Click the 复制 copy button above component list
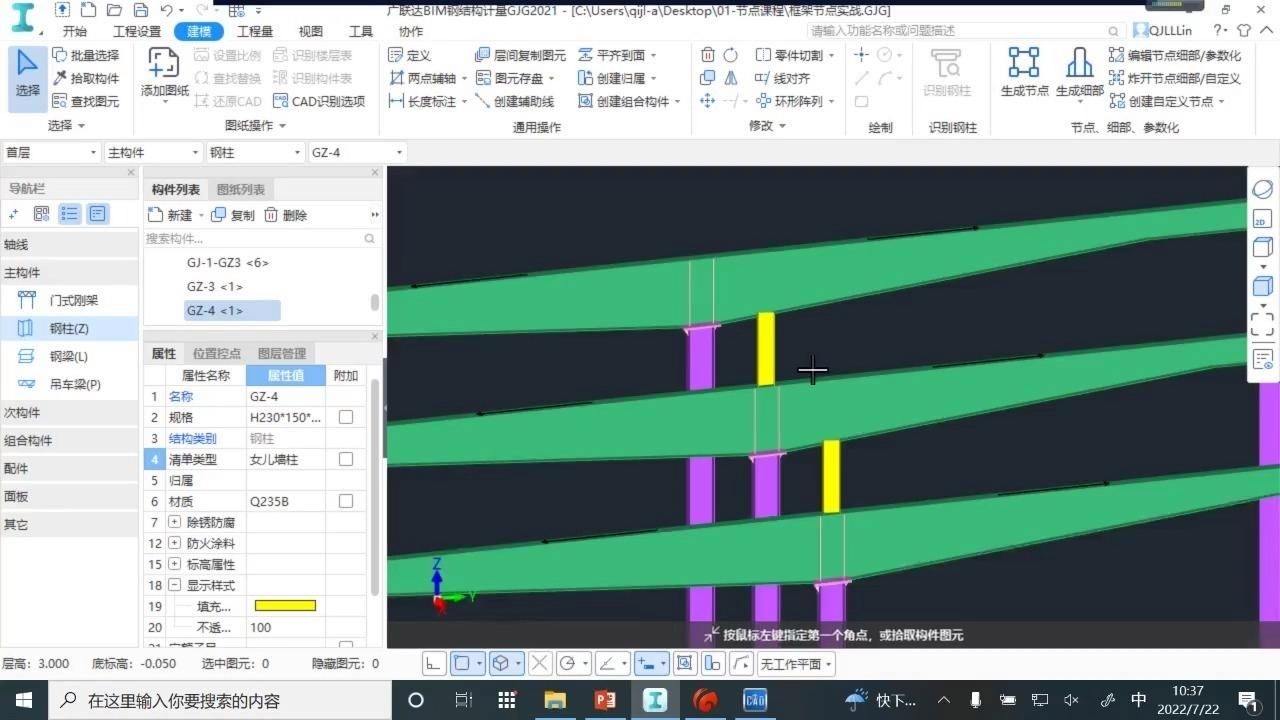The image size is (1280, 720). [243, 214]
